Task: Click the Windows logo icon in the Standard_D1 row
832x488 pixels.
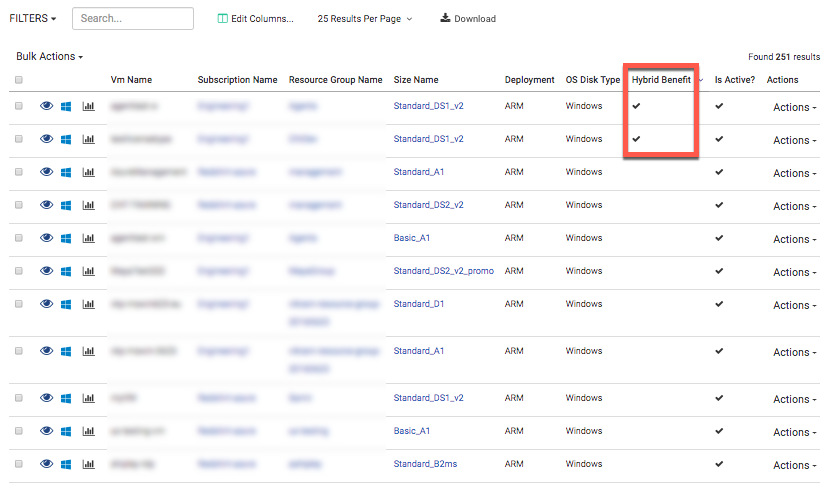Action: 66,304
